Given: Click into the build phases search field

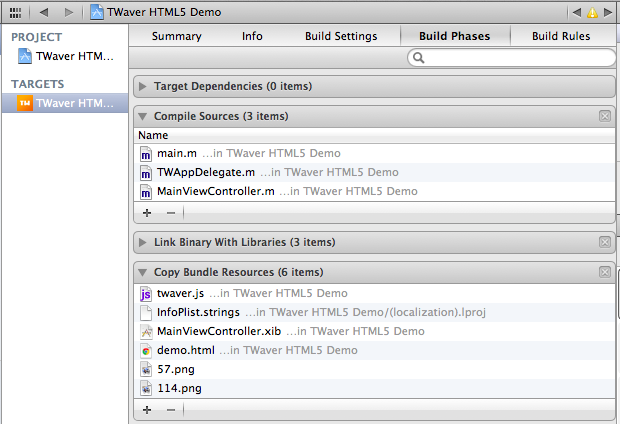Looking at the screenshot, I should (x=512, y=58).
